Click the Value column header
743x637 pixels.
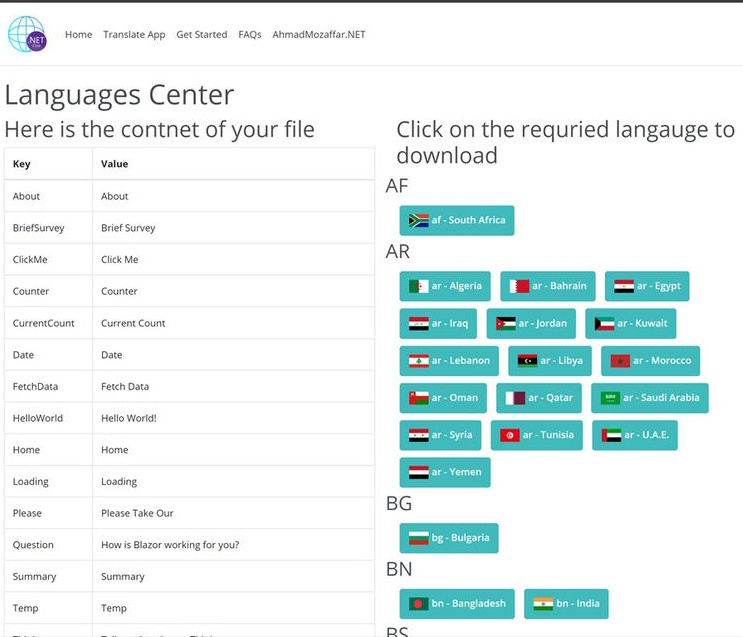coord(115,164)
